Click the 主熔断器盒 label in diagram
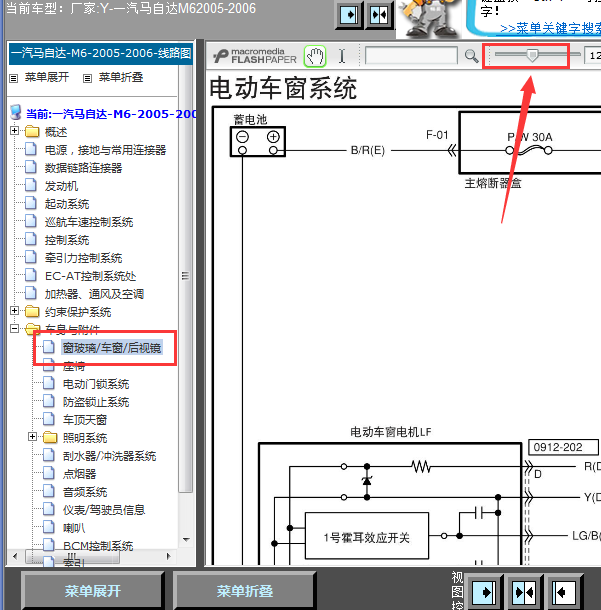Viewport: 601px width, 610px height. (493, 183)
